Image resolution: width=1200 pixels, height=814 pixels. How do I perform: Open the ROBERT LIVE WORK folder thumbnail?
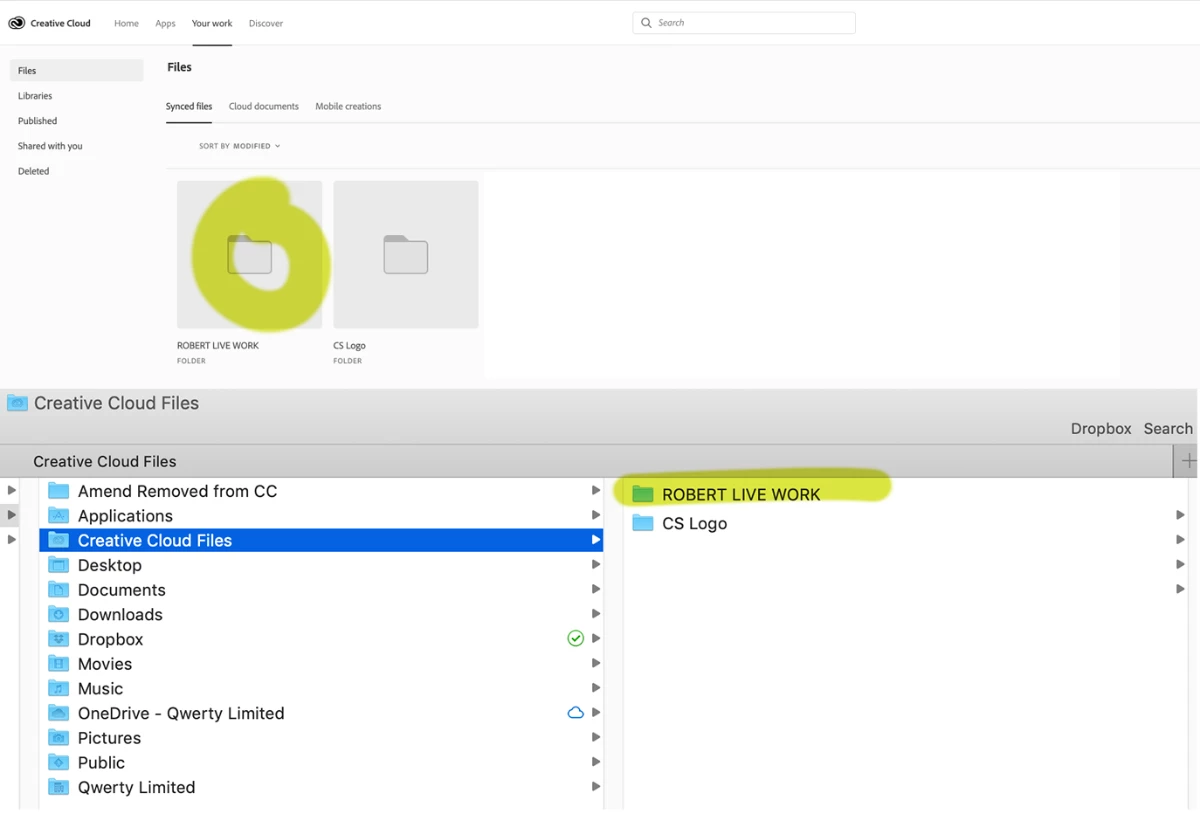tap(249, 255)
